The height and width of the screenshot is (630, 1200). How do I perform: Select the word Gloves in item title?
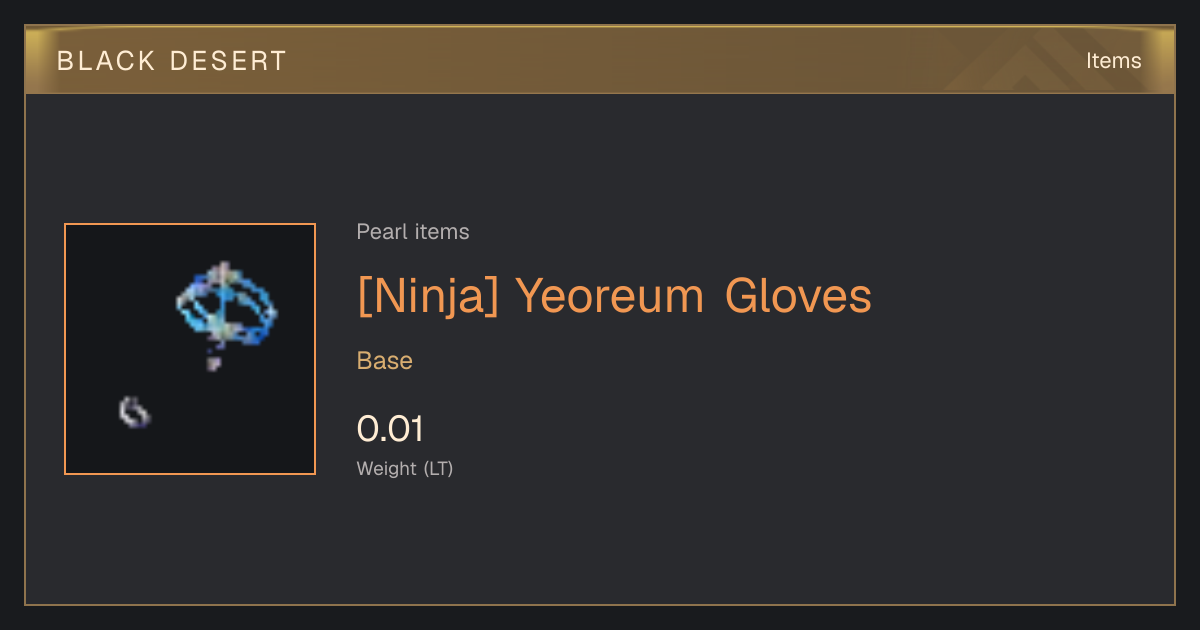tap(798, 296)
